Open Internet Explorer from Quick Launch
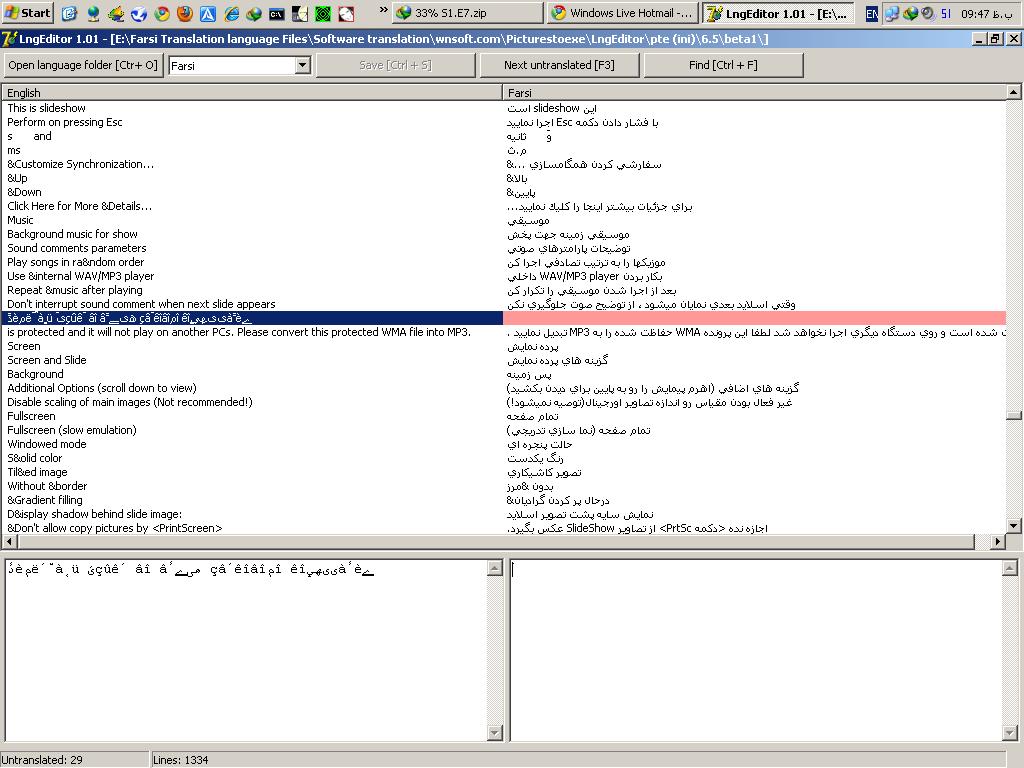 [x=231, y=13]
